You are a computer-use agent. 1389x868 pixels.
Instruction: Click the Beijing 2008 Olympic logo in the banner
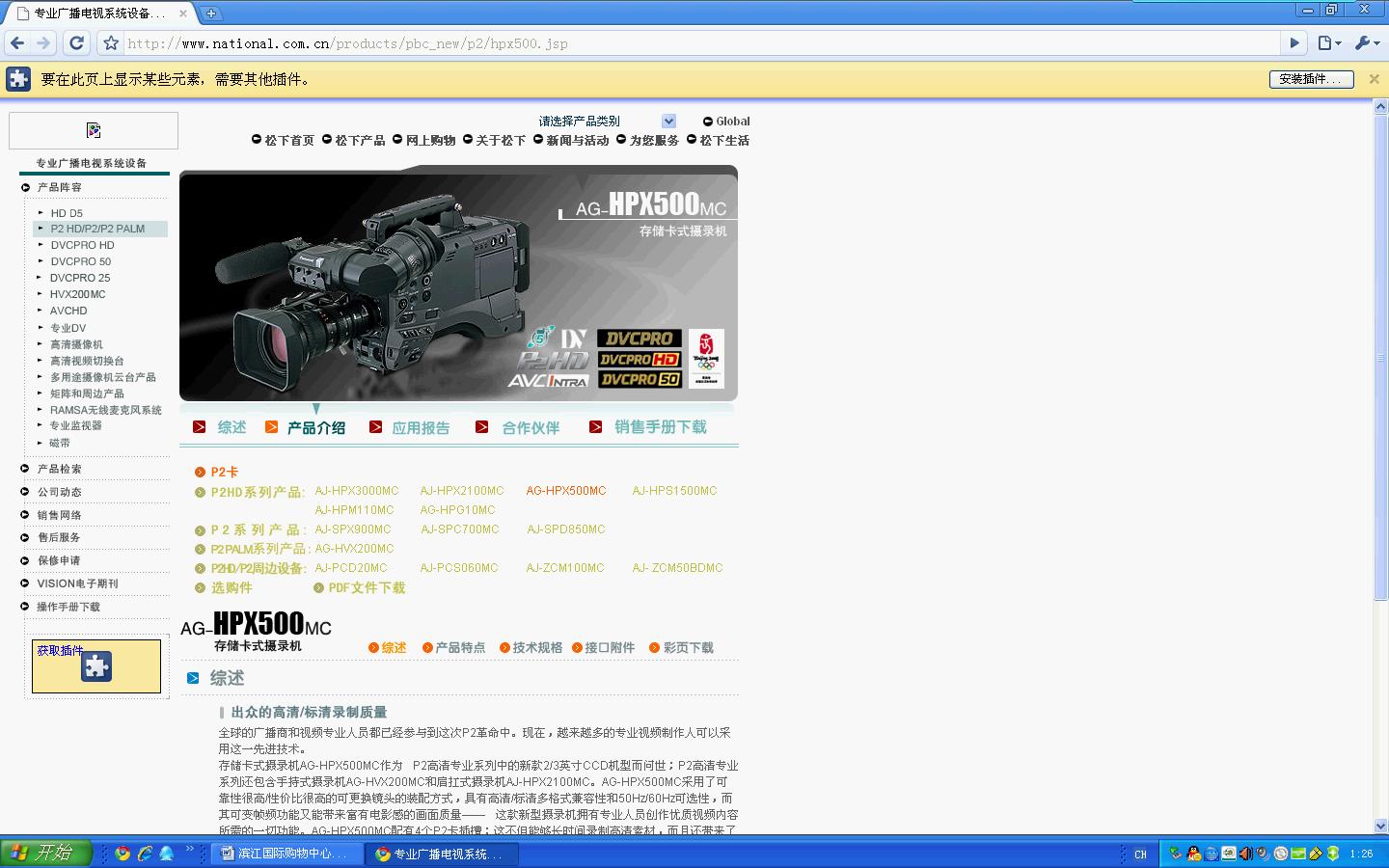click(x=706, y=358)
